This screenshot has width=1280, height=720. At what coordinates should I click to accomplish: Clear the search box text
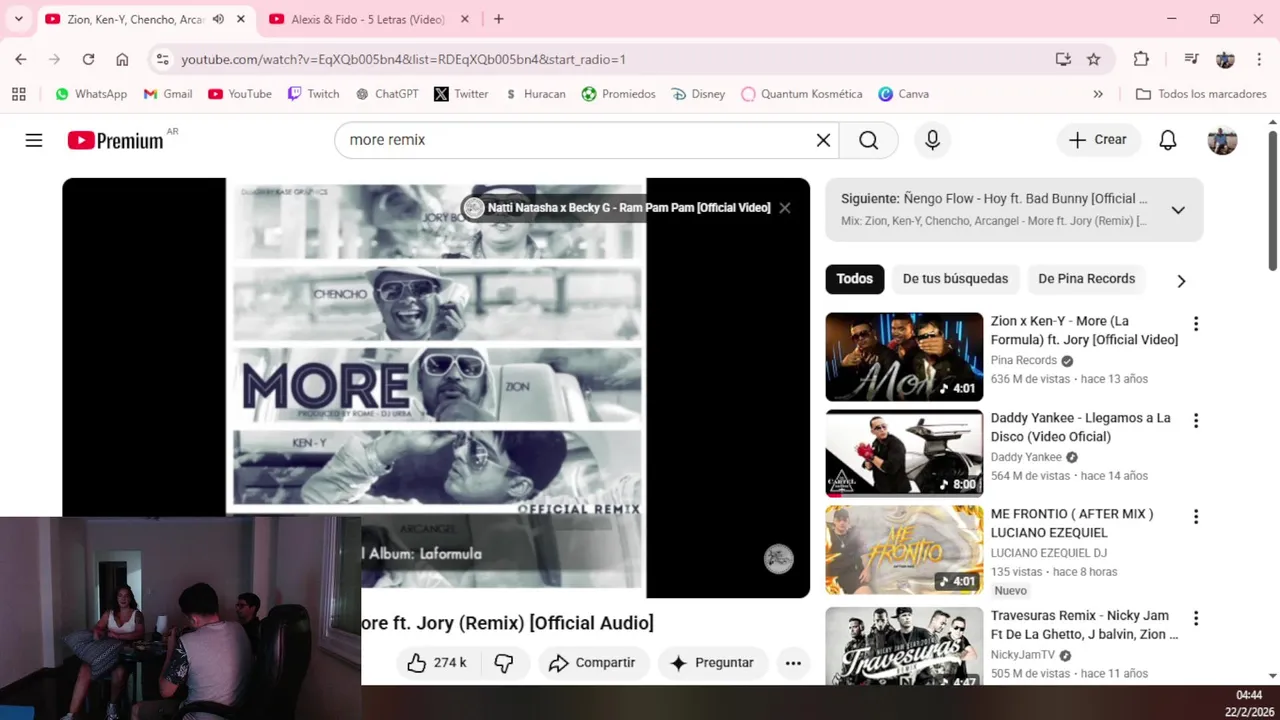click(x=823, y=140)
